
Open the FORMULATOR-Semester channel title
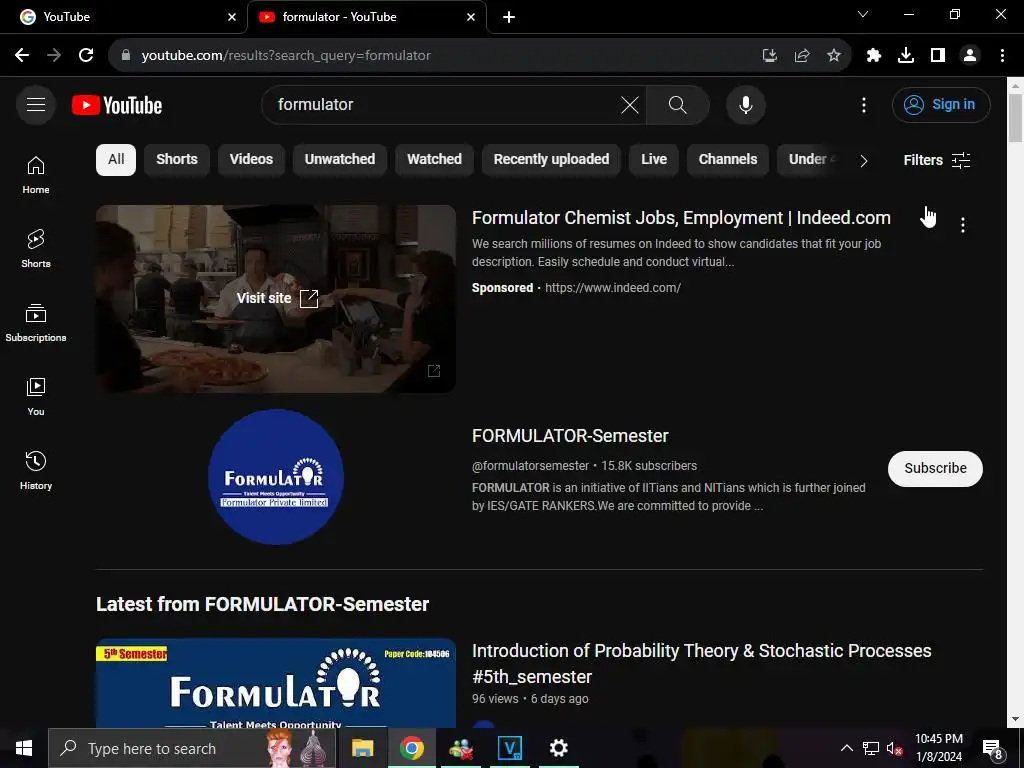[570, 436]
